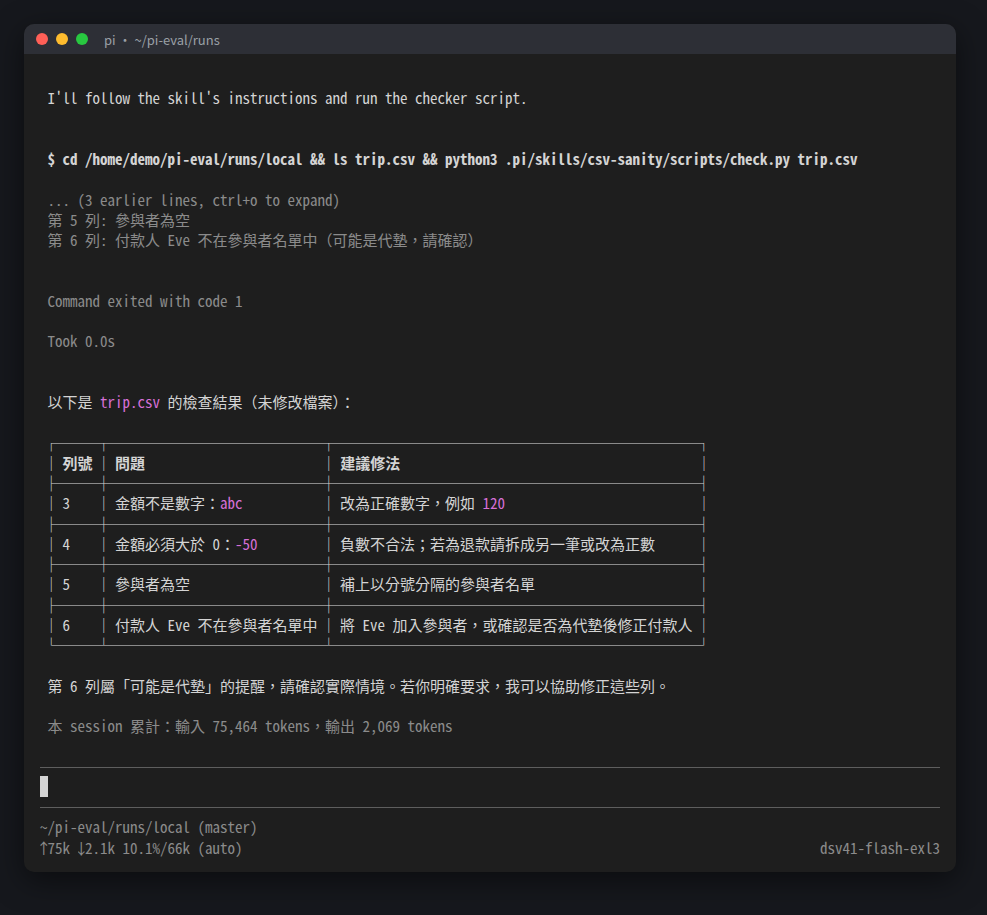Viewport: 987px width, 915px height.
Task: Click the closing note starting '第 6 列屬「可能是代墊」'
Action: (x=358, y=687)
